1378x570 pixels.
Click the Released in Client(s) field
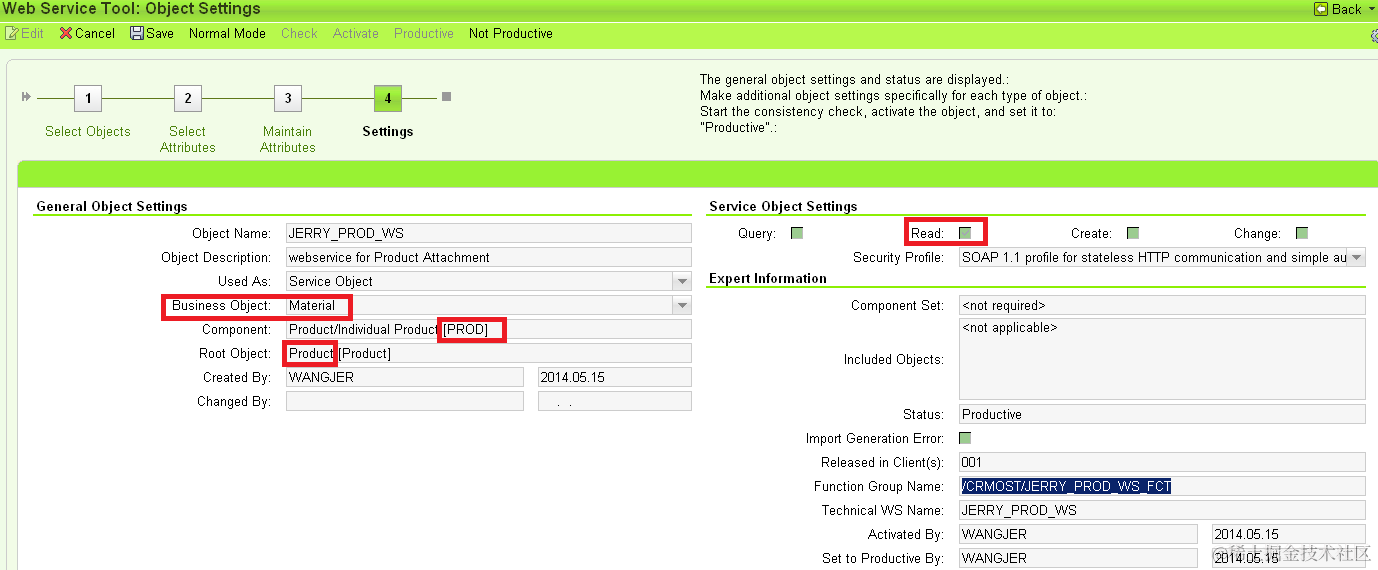tap(1162, 462)
